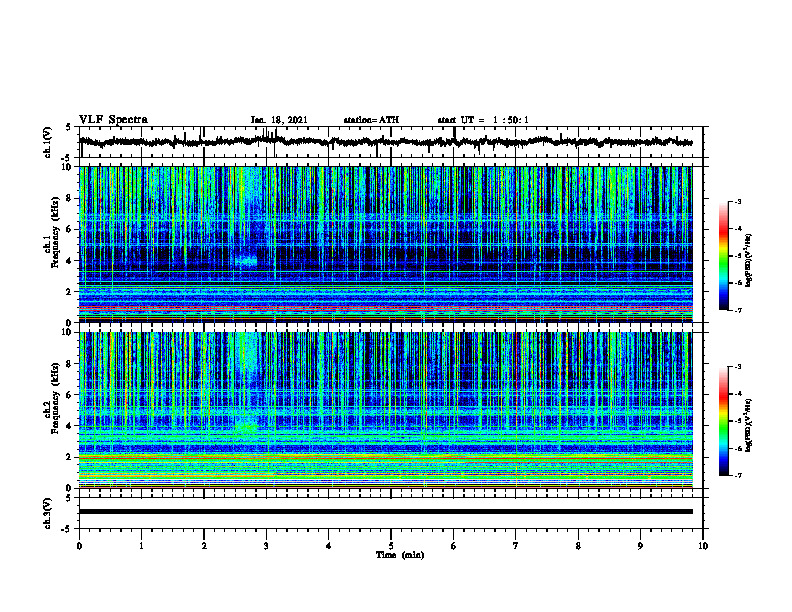Click the ch.2 color scale log(PSD) units label
The width and height of the screenshot is (792, 612).
click(749, 425)
